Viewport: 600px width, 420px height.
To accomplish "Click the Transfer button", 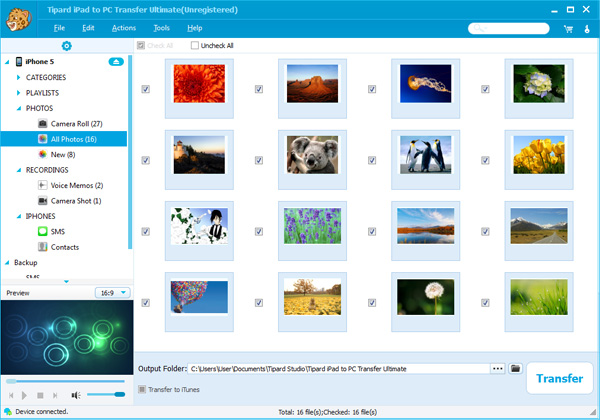I will click(559, 378).
